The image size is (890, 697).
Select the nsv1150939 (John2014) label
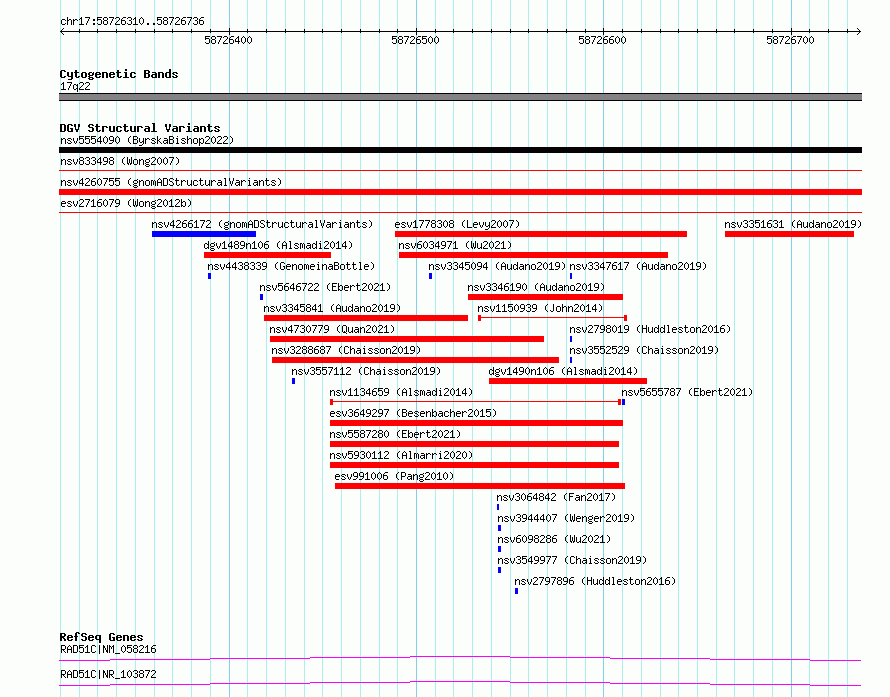(x=540, y=308)
